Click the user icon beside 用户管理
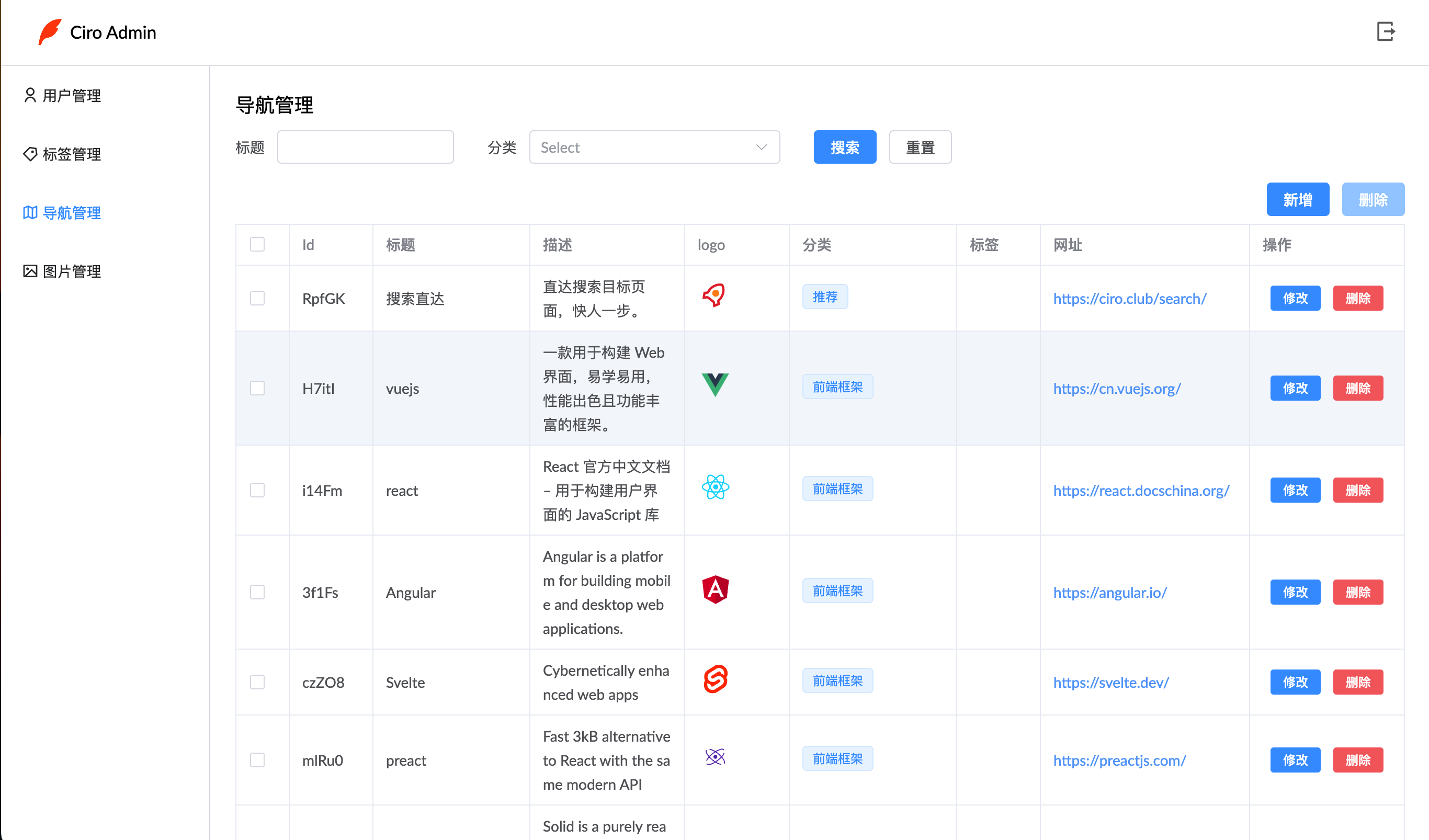 pos(30,95)
